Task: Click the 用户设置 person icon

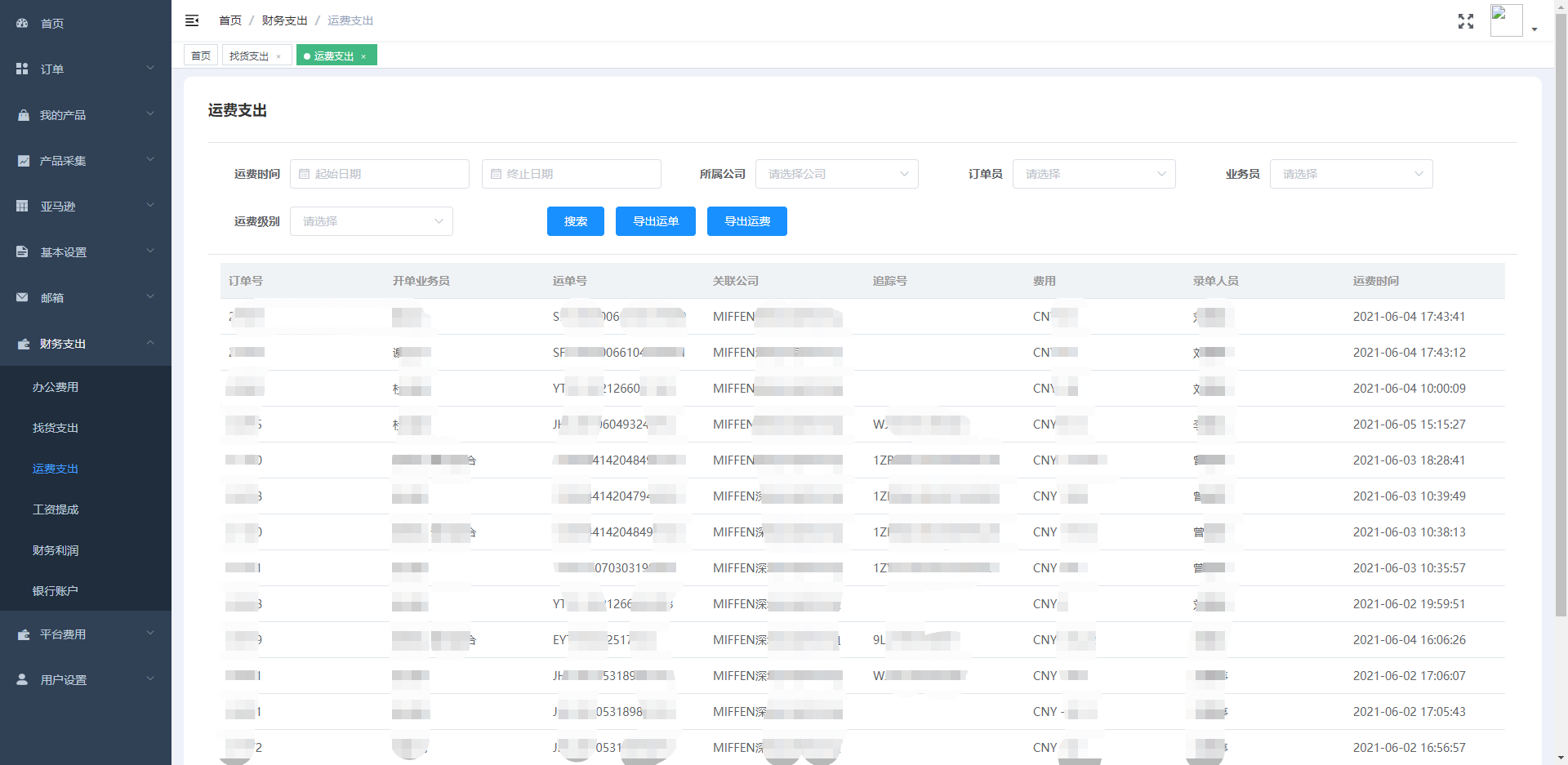Action: tap(23, 680)
